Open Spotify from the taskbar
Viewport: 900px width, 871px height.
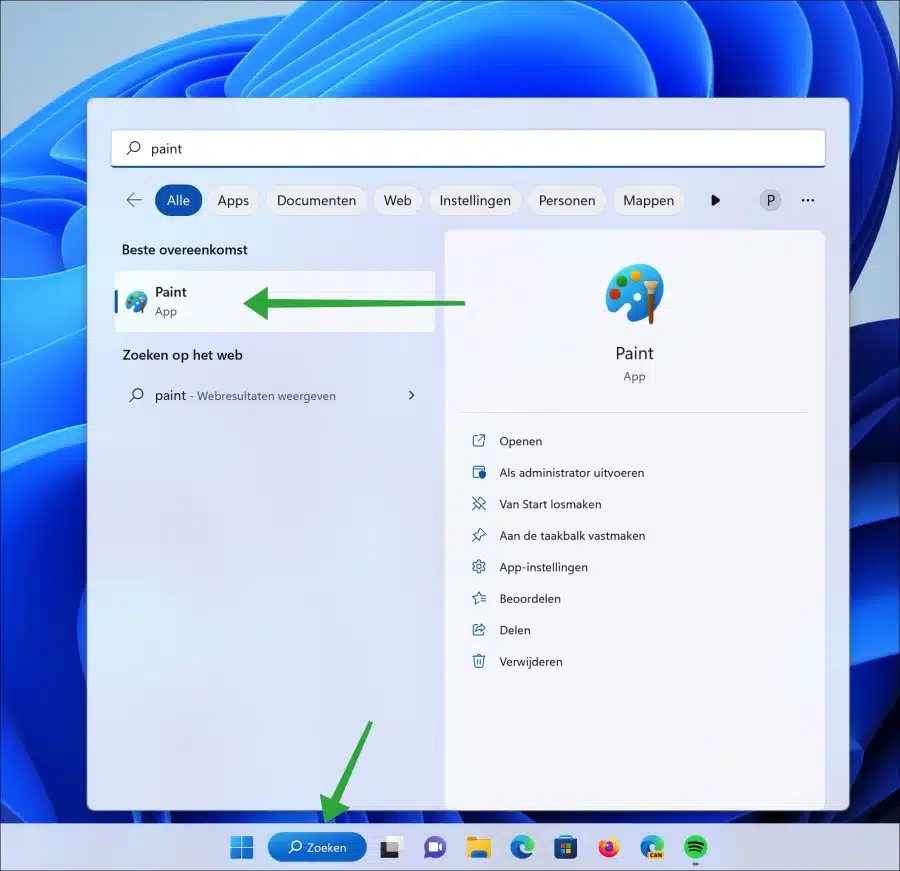(x=695, y=847)
